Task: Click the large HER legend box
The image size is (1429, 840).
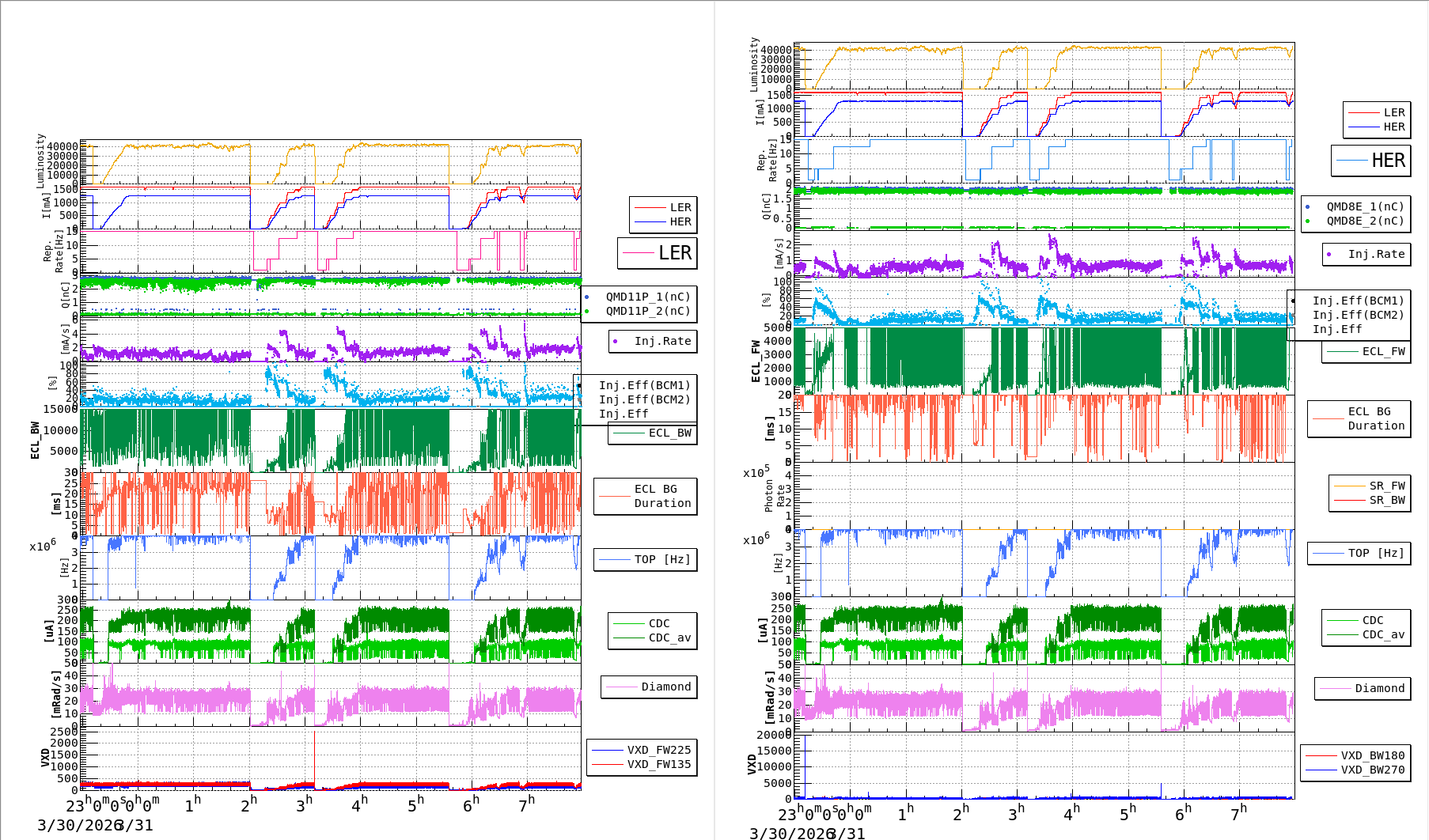Action: [x=1370, y=161]
